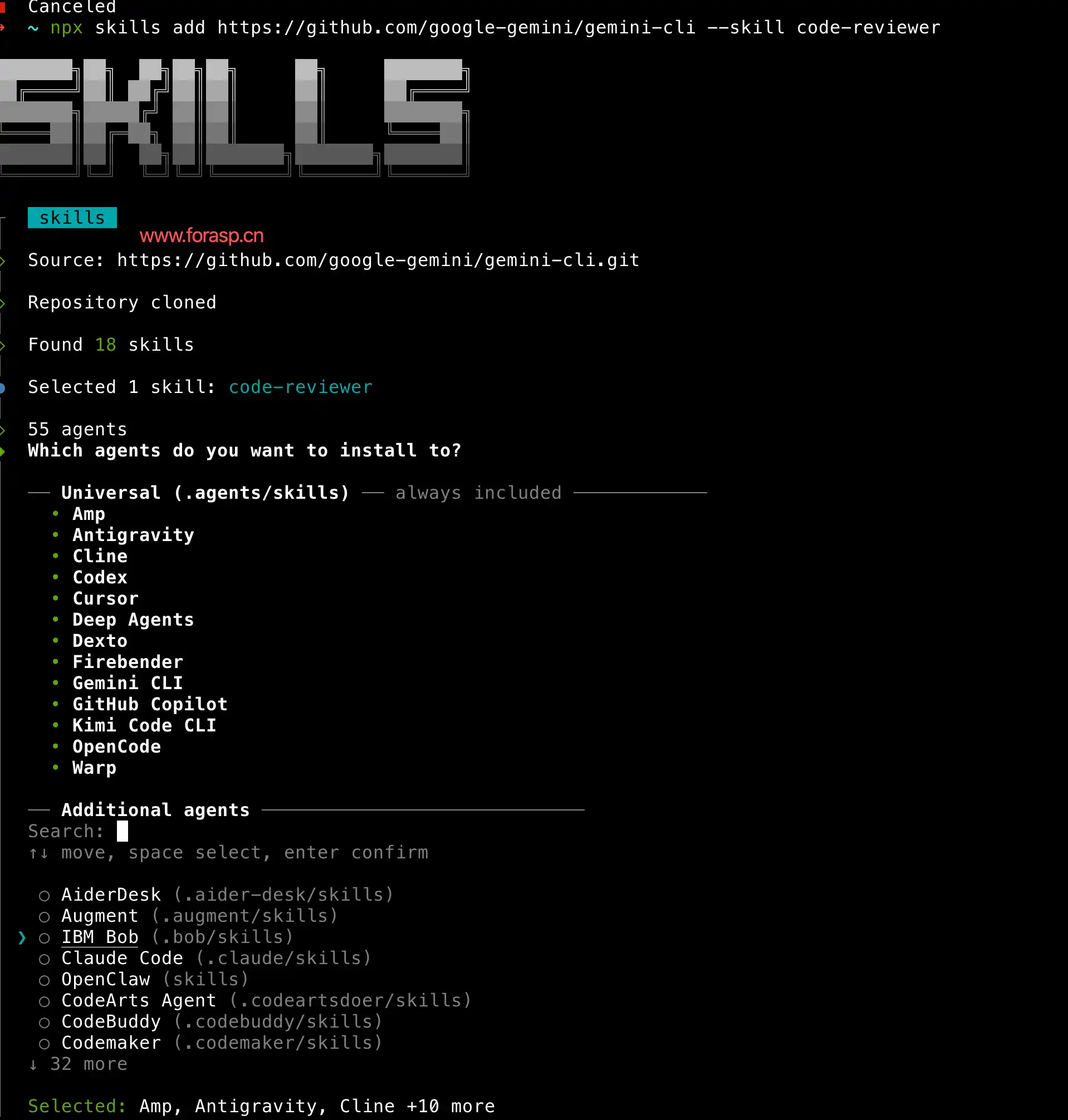The width and height of the screenshot is (1068, 1120).
Task: Click the Additional agents section header
Action: [155, 810]
